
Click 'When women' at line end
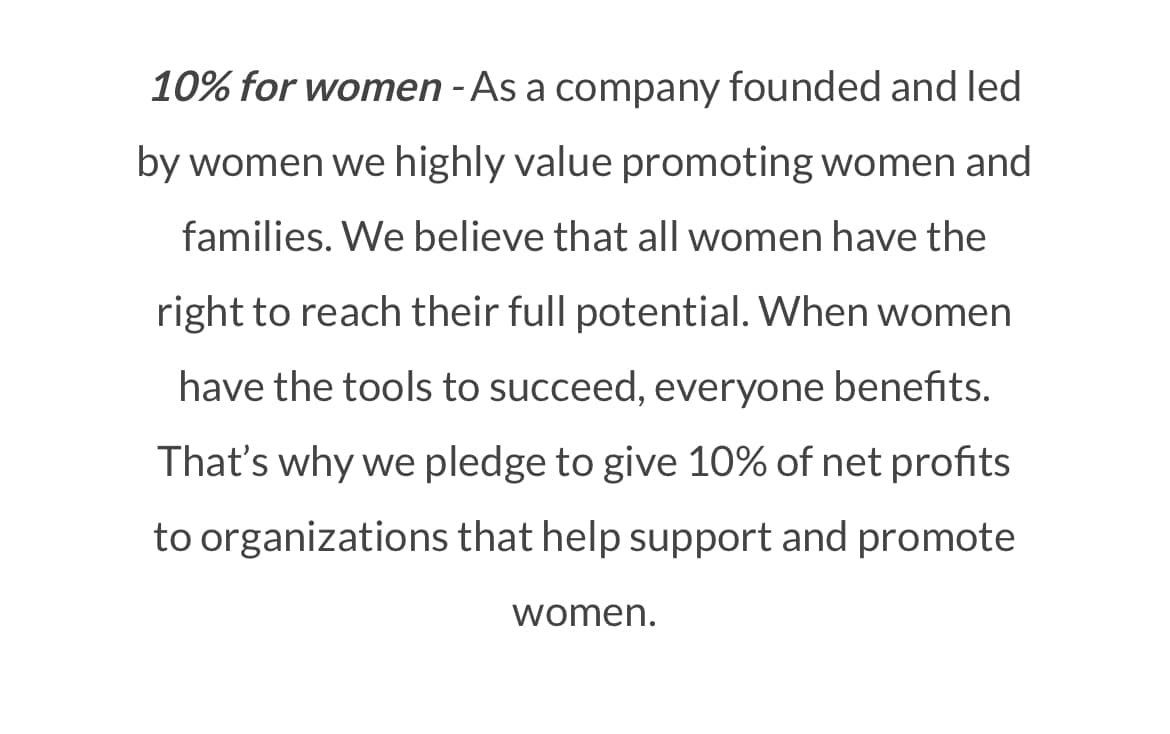pyautogui.click(x=885, y=312)
